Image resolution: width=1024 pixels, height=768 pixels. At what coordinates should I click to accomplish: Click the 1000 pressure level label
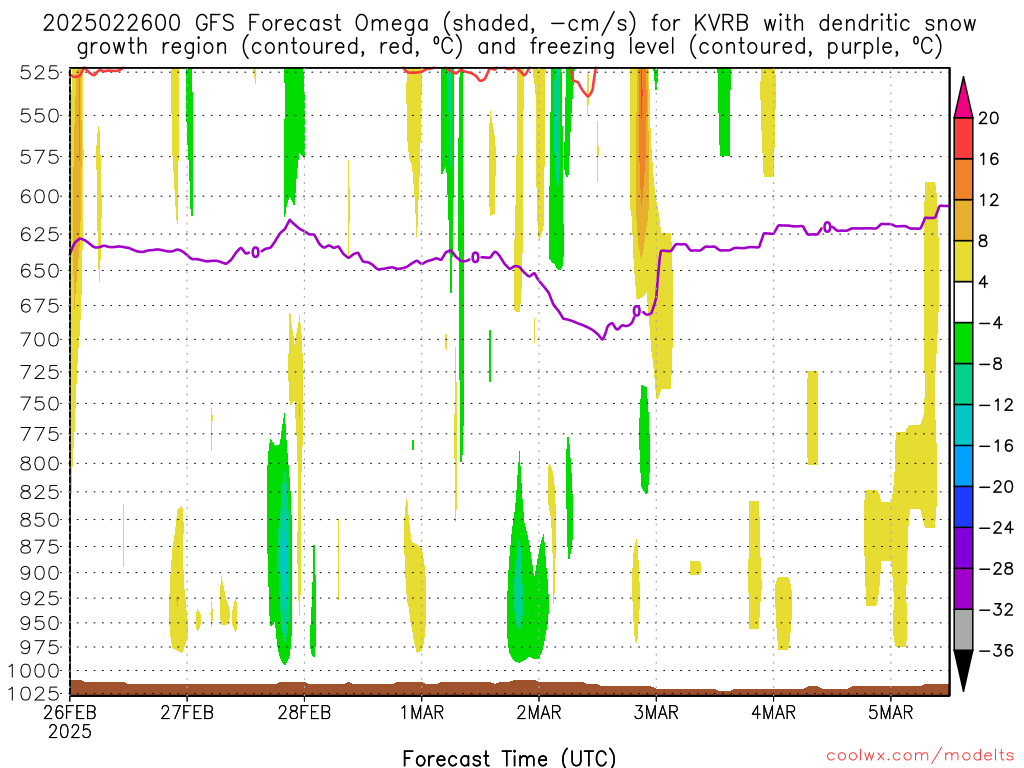(34, 671)
